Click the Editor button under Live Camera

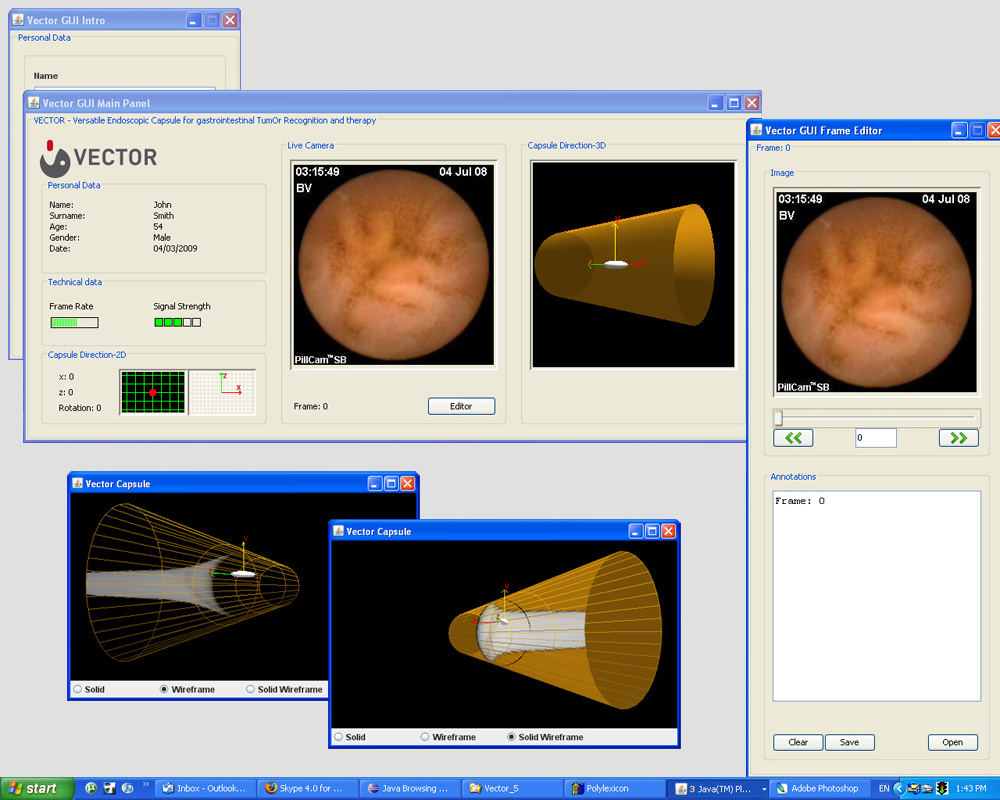461,406
